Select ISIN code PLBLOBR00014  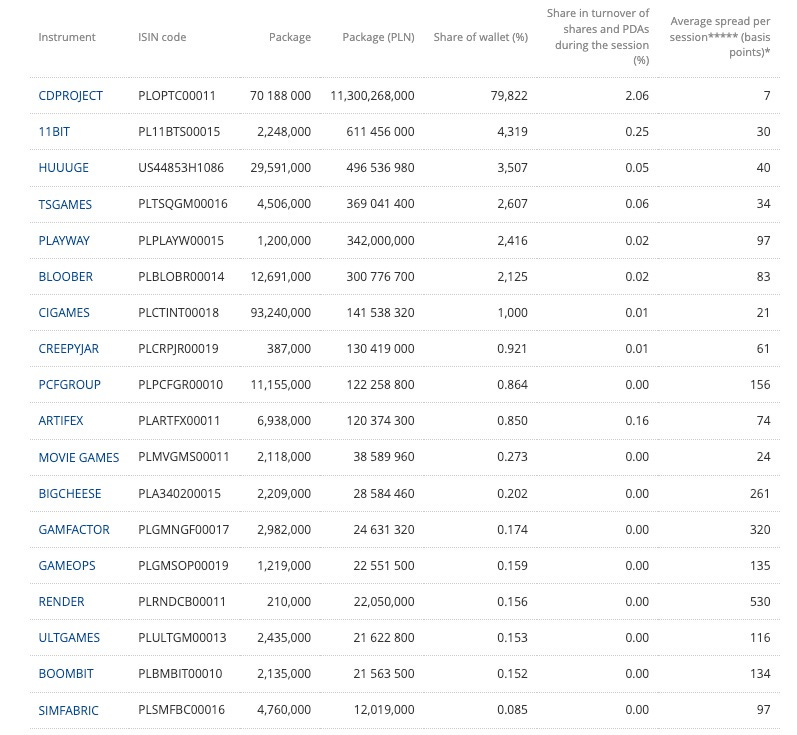pyautogui.click(x=181, y=277)
